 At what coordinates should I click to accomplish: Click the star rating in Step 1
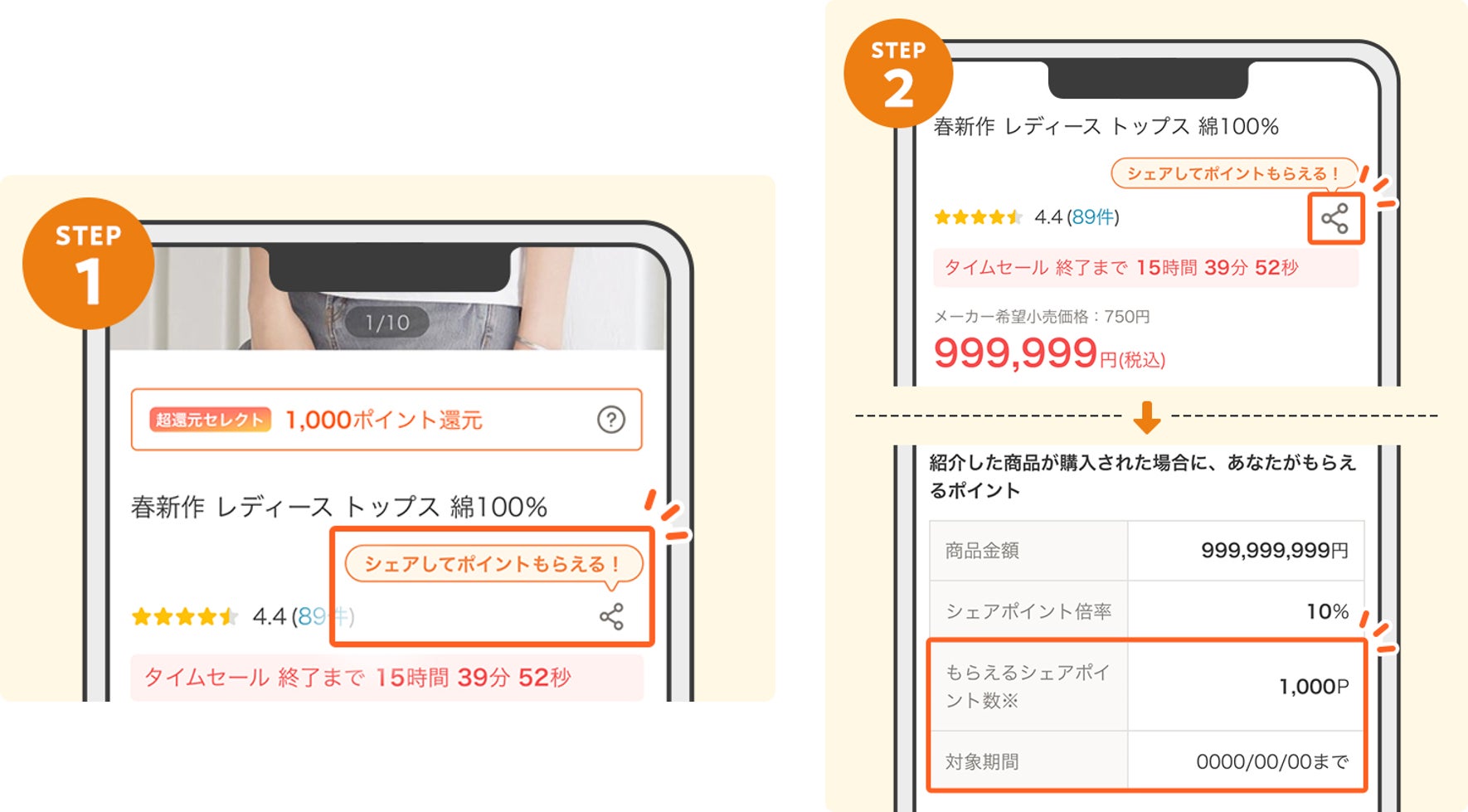pyautogui.click(x=186, y=616)
